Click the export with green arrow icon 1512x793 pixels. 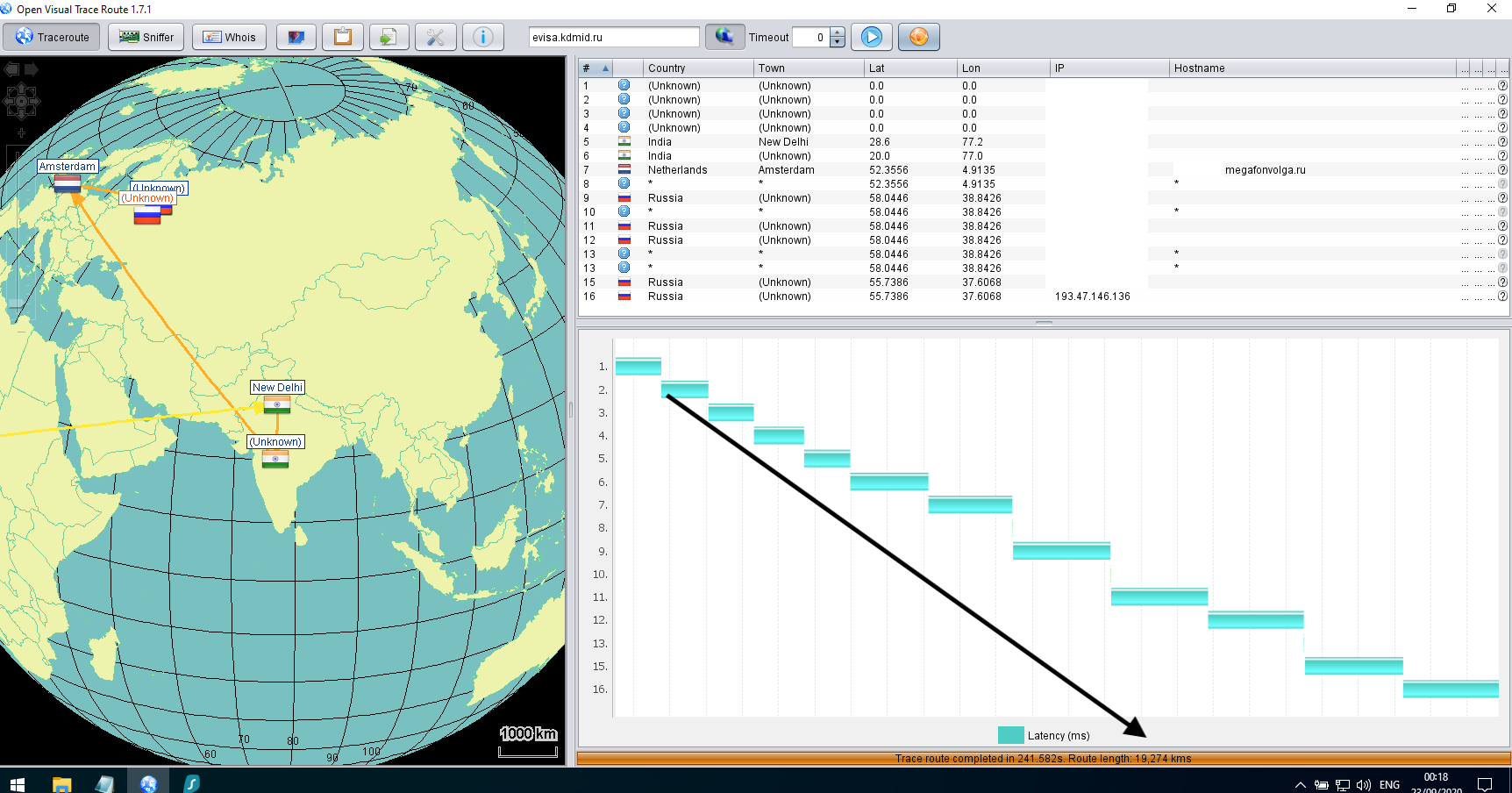coord(389,37)
